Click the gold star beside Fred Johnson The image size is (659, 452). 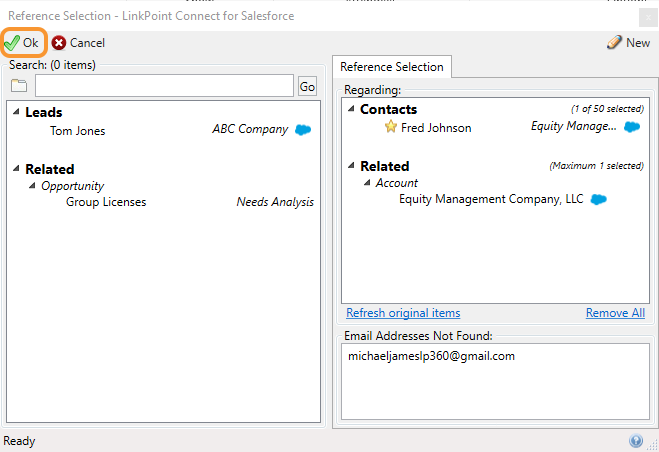[x=390, y=126]
